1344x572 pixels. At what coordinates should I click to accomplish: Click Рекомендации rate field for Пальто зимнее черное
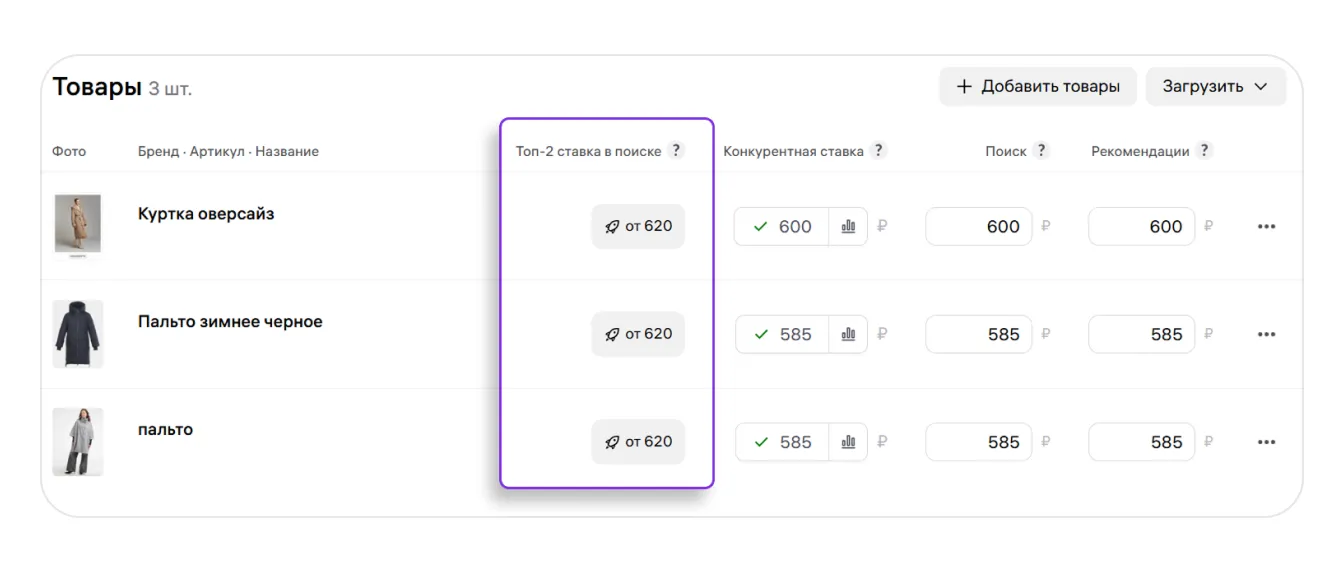coord(1141,335)
